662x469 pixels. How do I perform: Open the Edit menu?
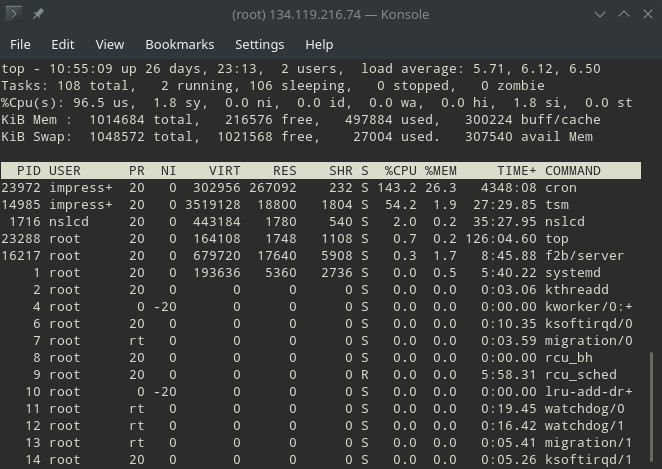click(62, 44)
